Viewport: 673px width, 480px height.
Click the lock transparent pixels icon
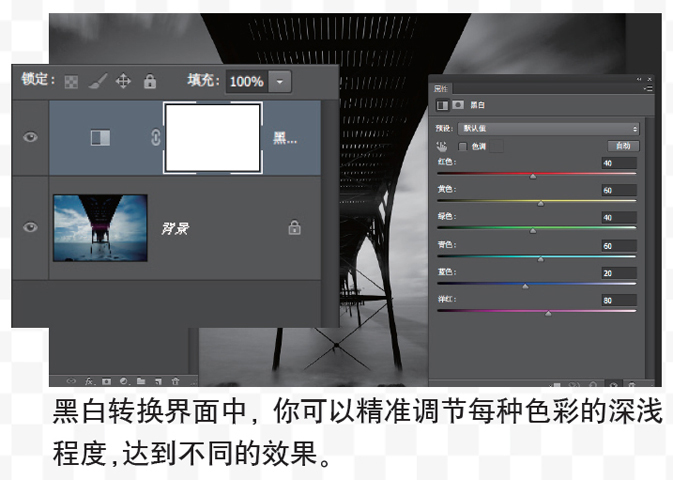71,82
